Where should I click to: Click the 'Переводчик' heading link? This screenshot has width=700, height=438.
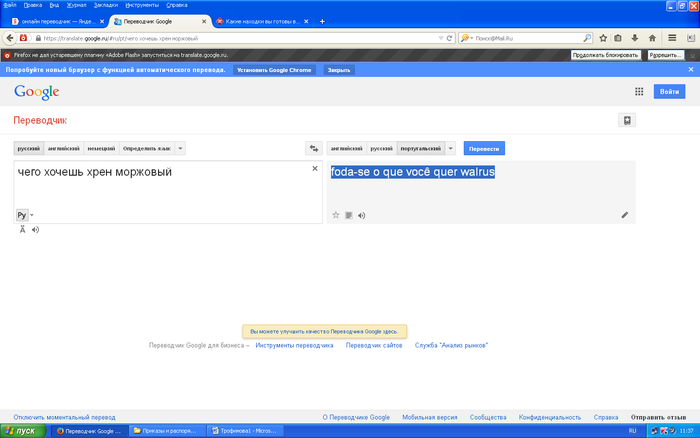click(x=40, y=120)
